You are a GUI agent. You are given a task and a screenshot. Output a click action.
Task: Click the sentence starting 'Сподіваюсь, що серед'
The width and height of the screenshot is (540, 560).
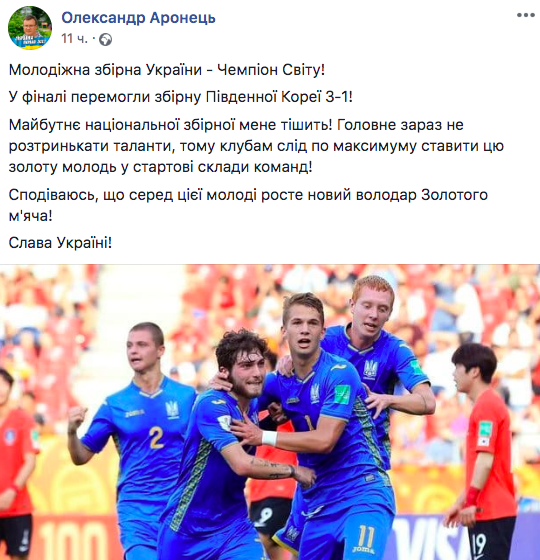(x=248, y=205)
